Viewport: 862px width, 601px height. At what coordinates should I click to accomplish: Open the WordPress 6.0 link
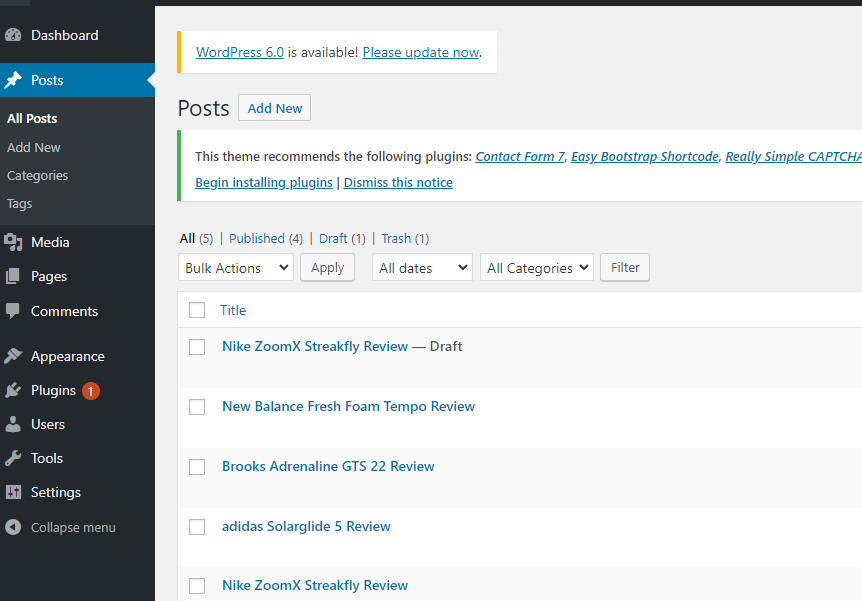[x=240, y=52]
